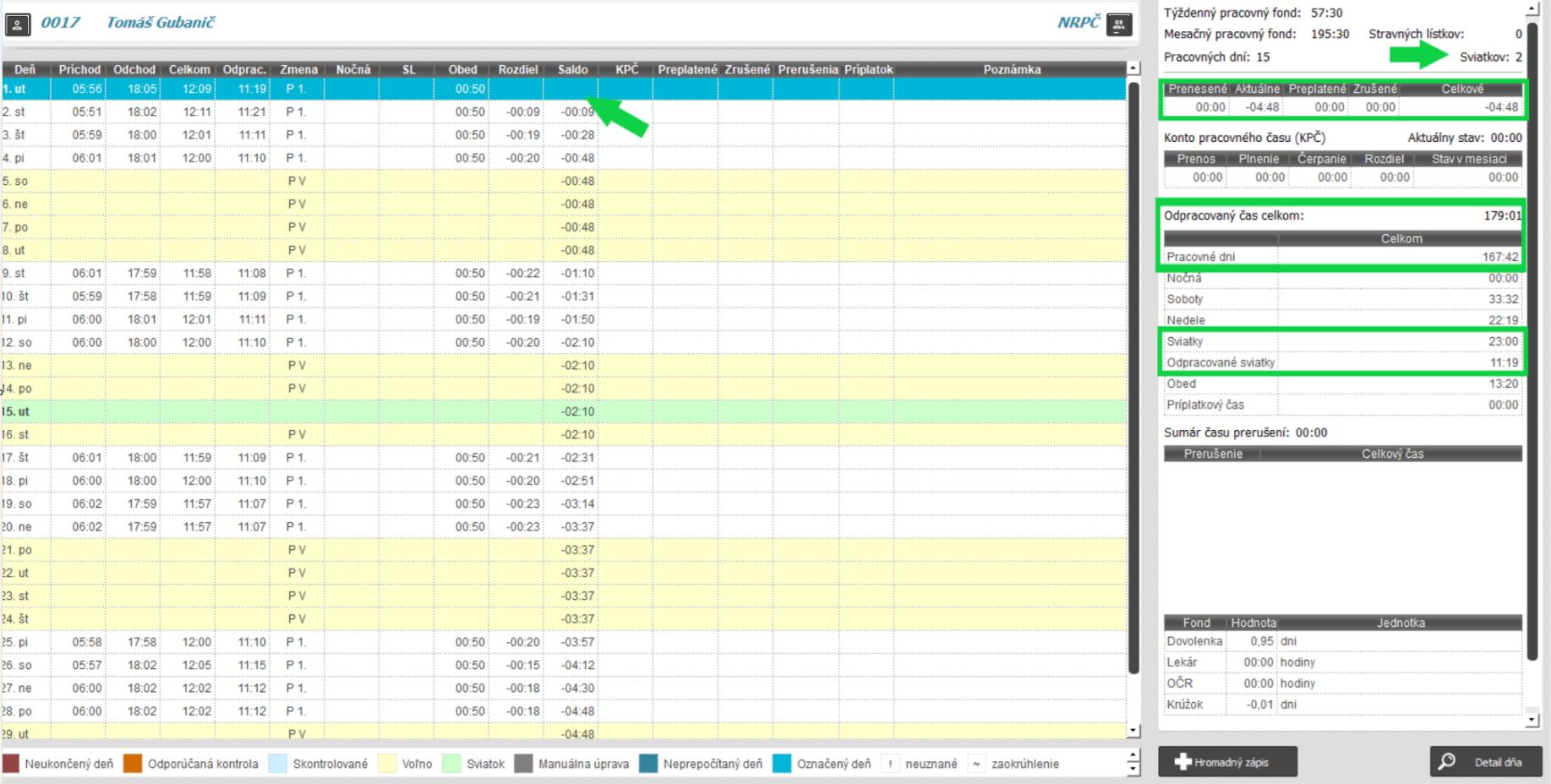The width and height of the screenshot is (1551, 784).
Task: Open employee name Tomáš Gubanič
Action: (161, 23)
